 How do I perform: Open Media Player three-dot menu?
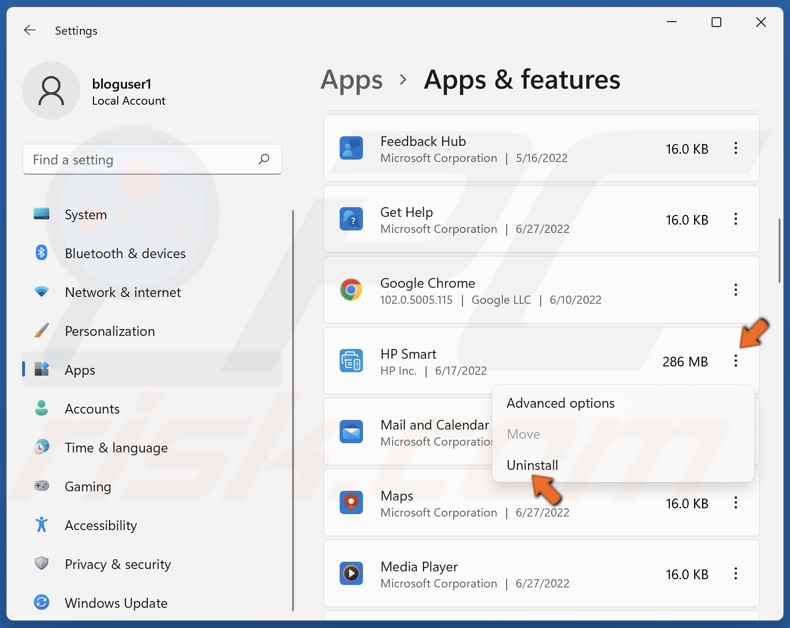pos(736,574)
